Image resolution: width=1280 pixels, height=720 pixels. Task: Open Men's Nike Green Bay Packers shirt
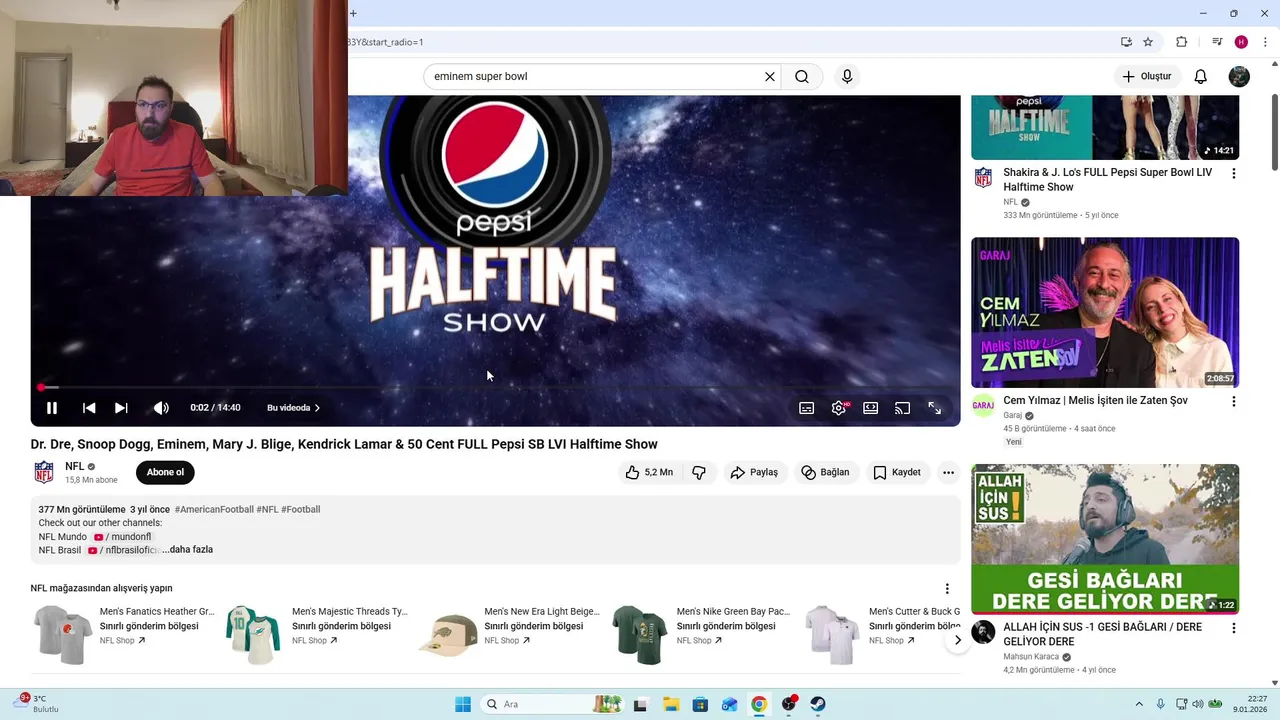coord(701,634)
